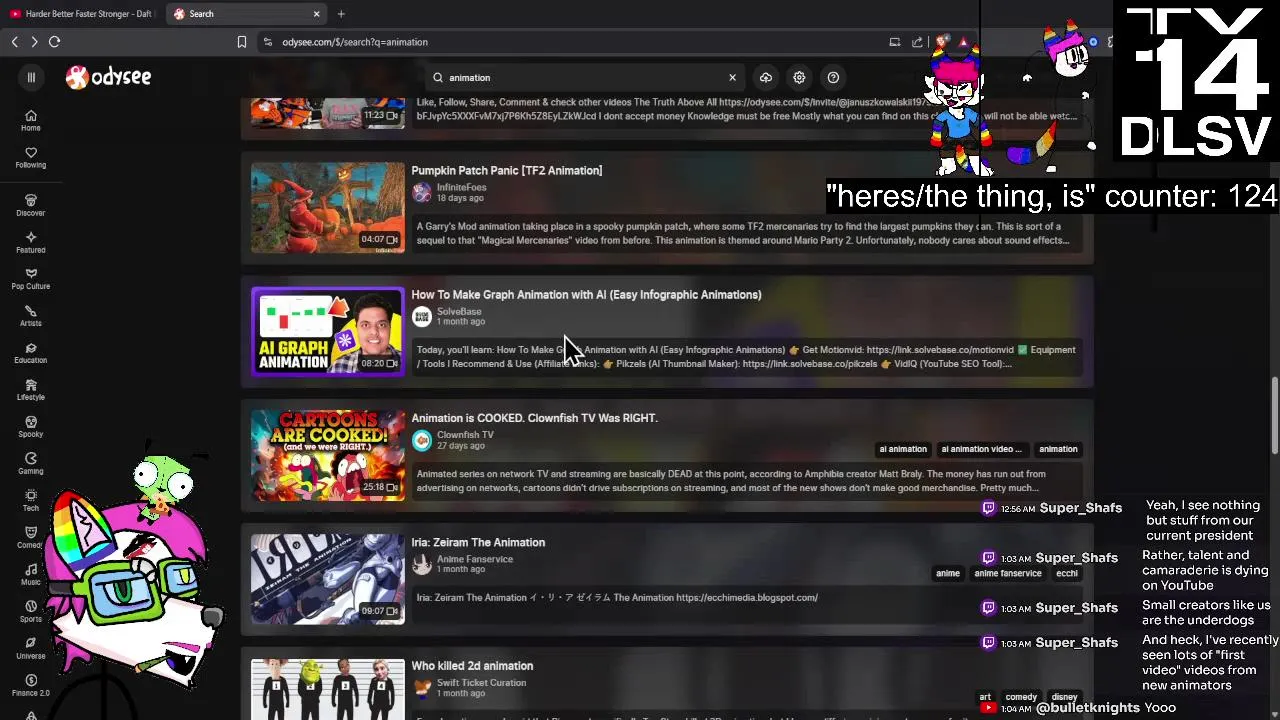Visit Swift Ticket Curation channel

481,683
